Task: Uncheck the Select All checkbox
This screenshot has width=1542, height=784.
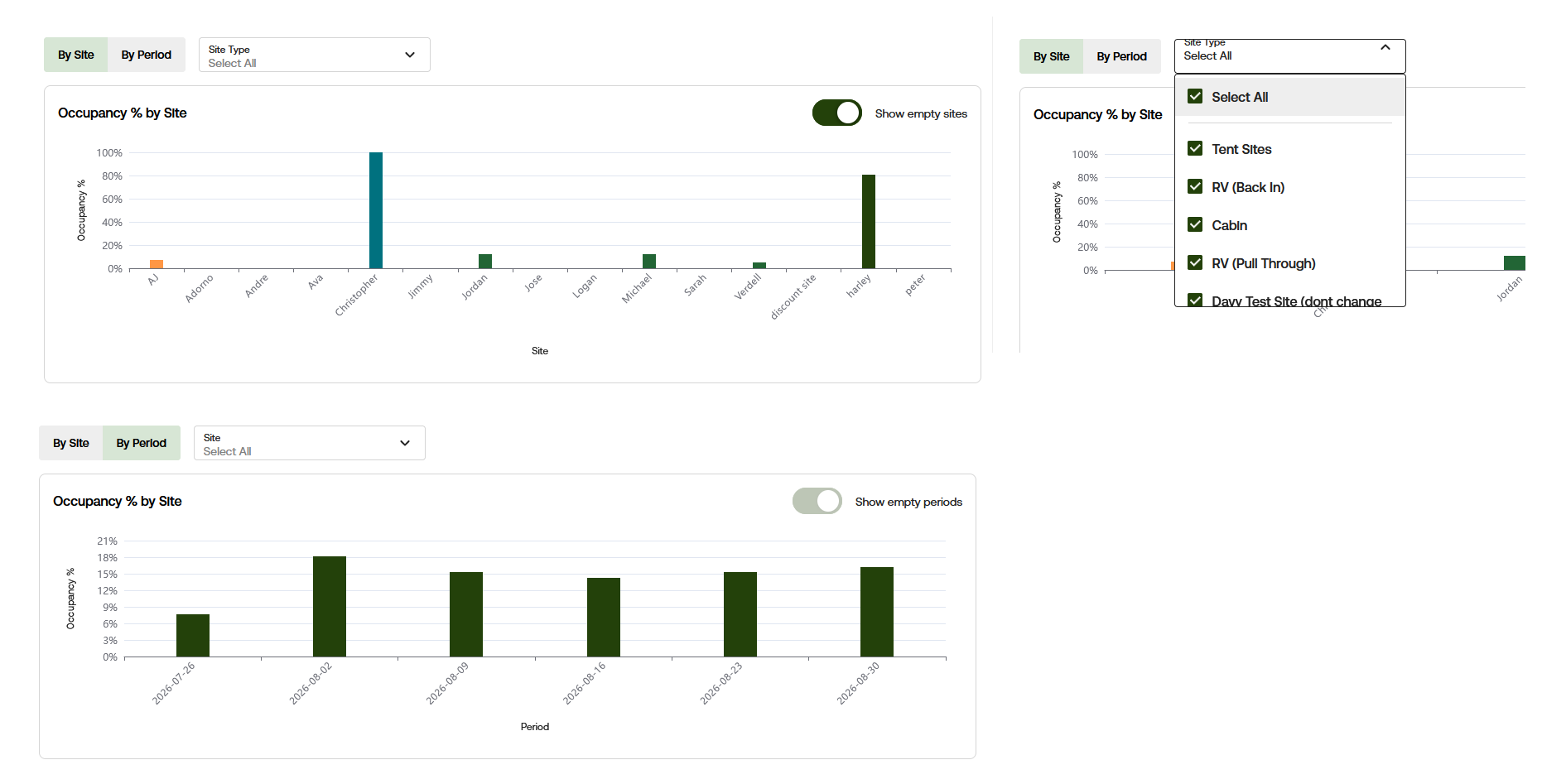Action: [1195, 96]
